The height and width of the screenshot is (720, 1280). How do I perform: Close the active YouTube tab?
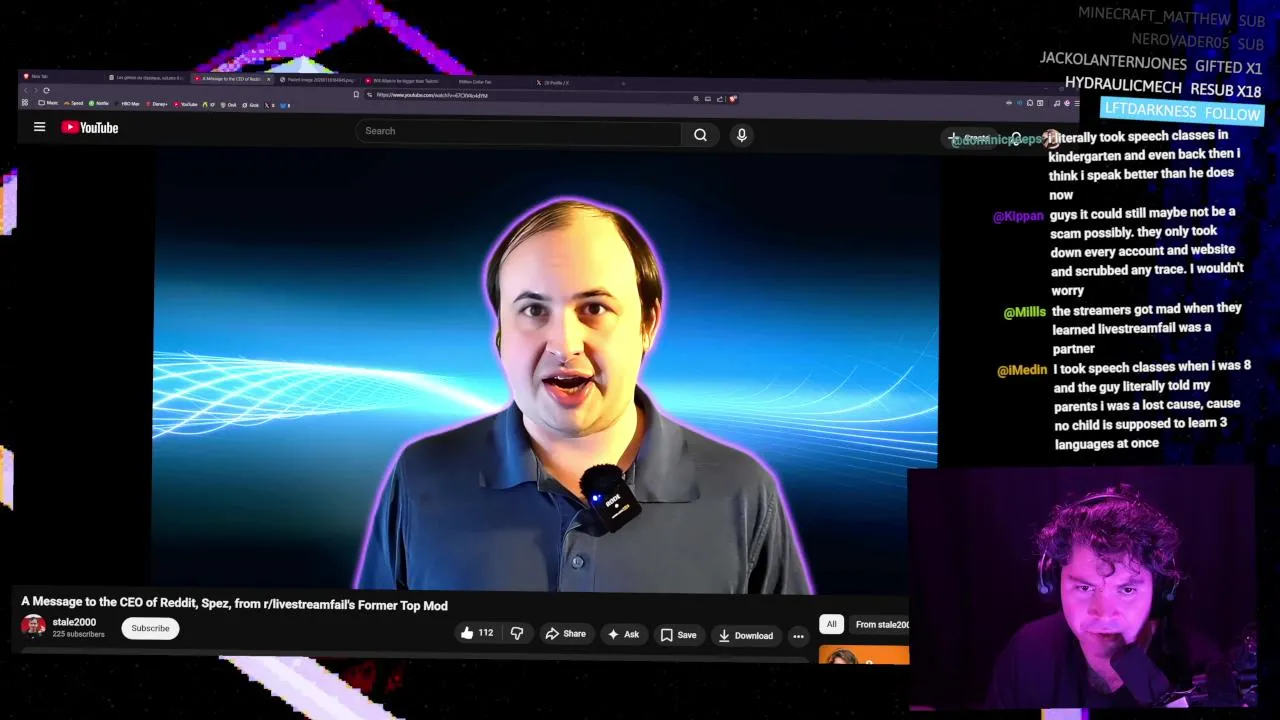click(x=268, y=79)
